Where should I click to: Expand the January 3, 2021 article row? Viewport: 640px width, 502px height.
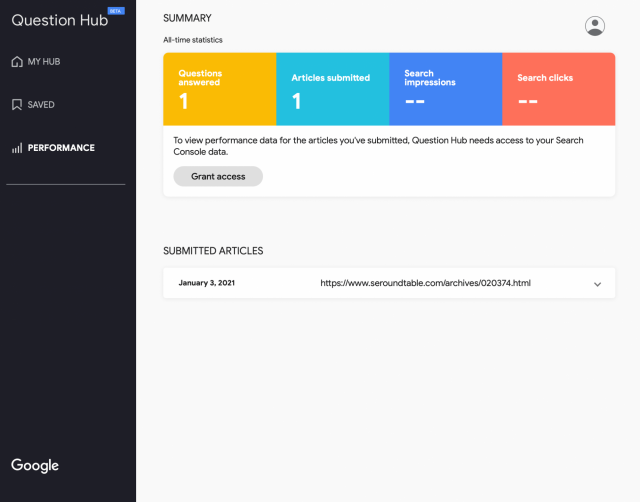pyautogui.click(x=597, y=284)
